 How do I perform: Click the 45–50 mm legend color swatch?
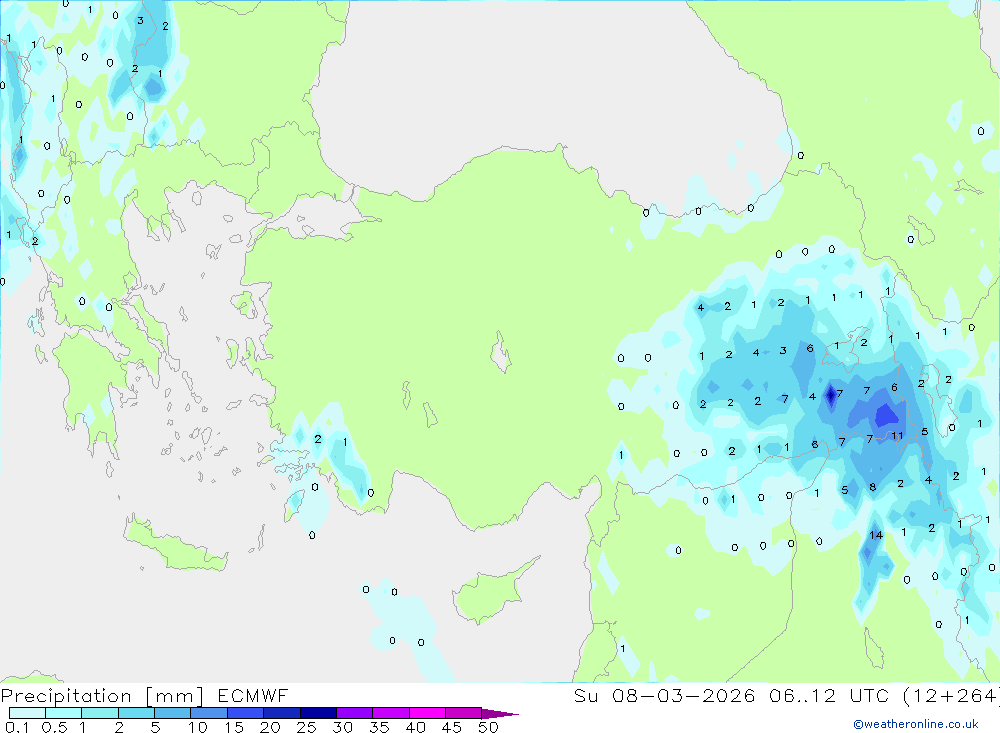(x=464, y=713)
